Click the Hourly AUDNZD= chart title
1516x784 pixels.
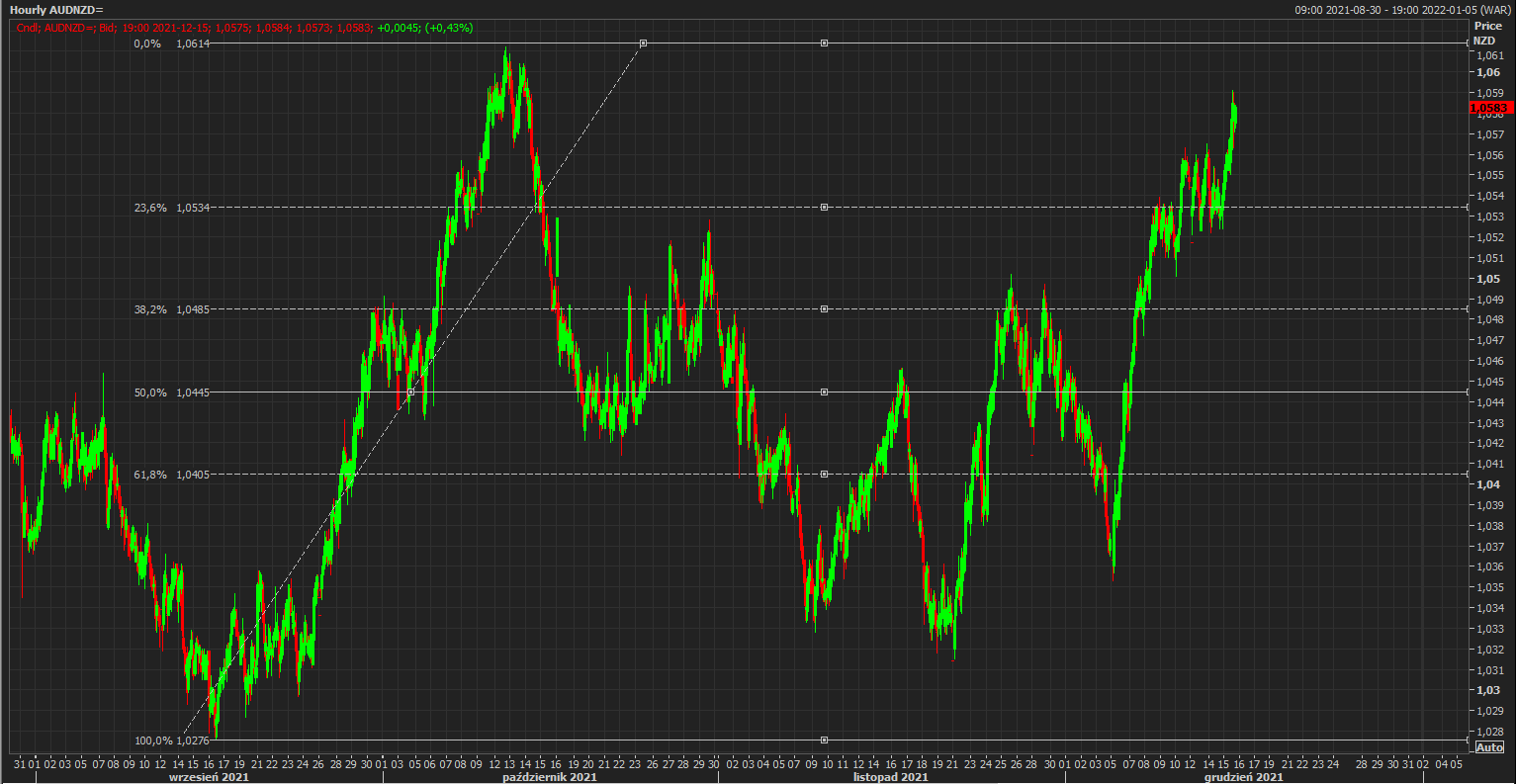tap(56, 10)
